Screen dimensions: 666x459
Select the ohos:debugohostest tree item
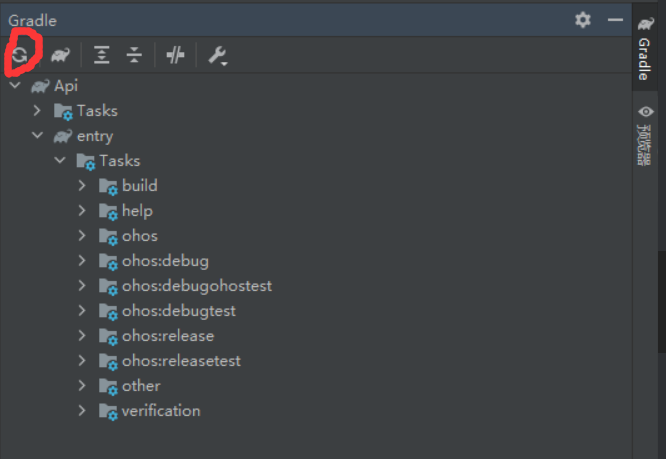[x=196, y=286]
